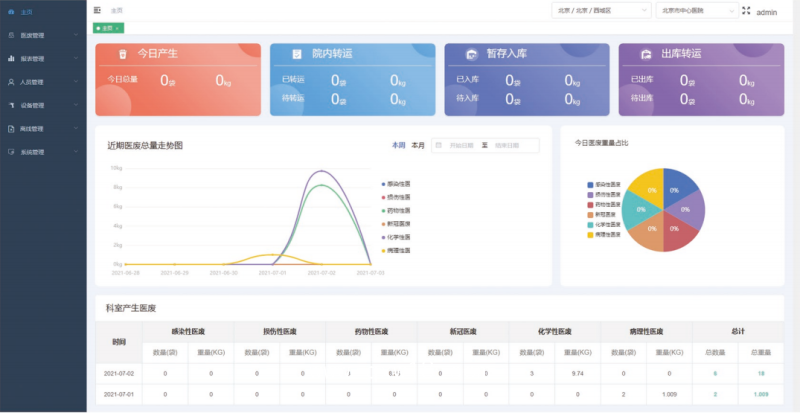Click the home icon beside 主页 in sidebar
800x413 pixels.
point(10,12)
